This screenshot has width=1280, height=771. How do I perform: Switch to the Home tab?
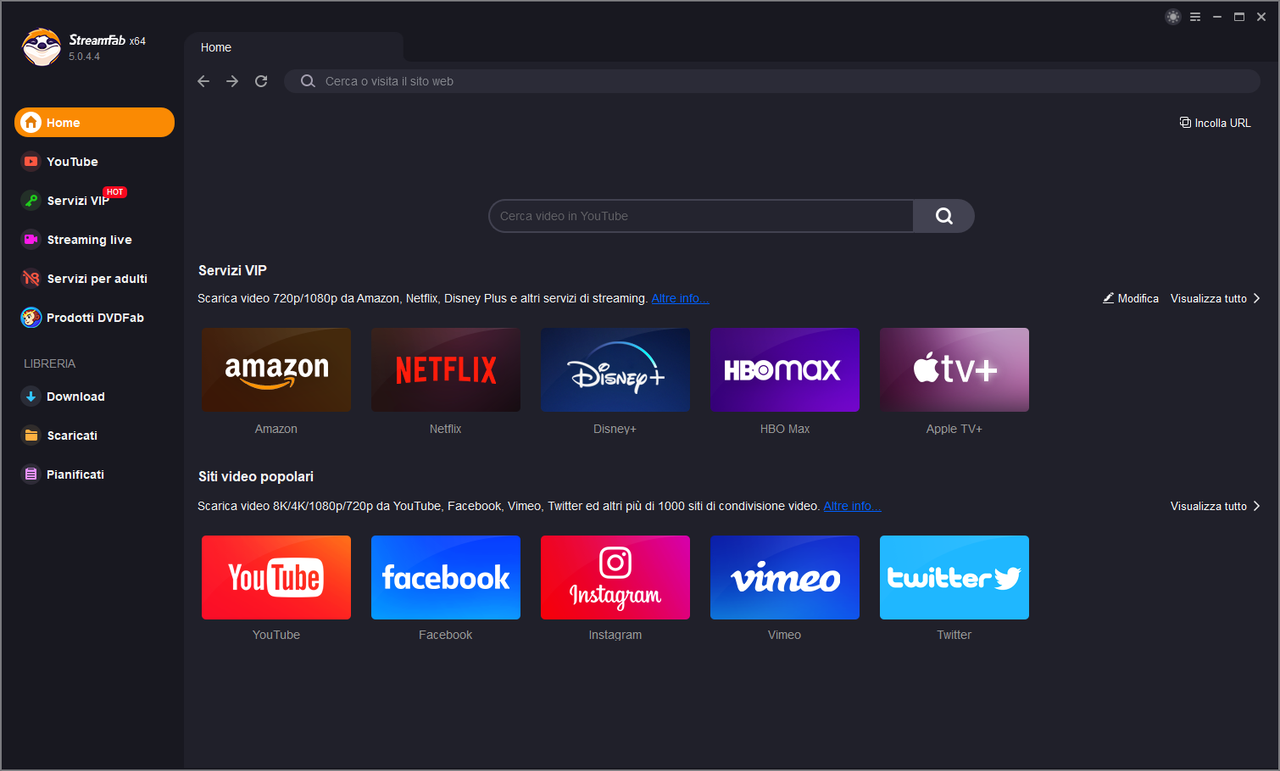(x=294, y=47)
